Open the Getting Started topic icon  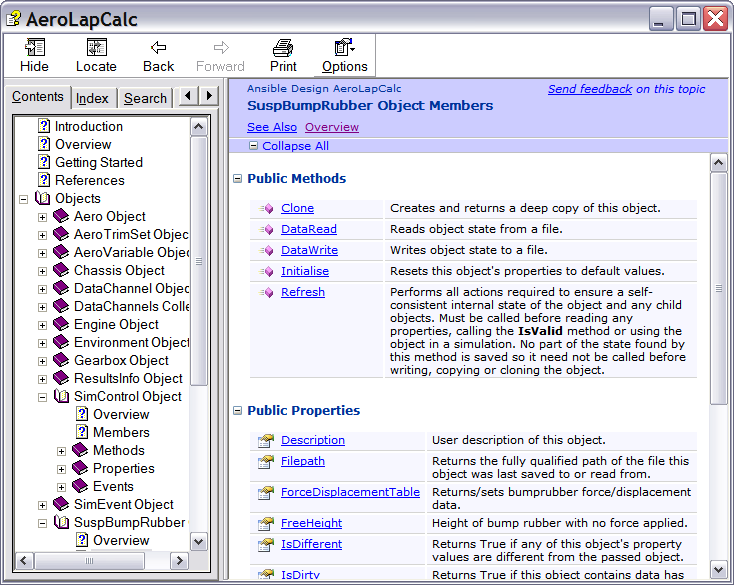(x=44, y=162)
